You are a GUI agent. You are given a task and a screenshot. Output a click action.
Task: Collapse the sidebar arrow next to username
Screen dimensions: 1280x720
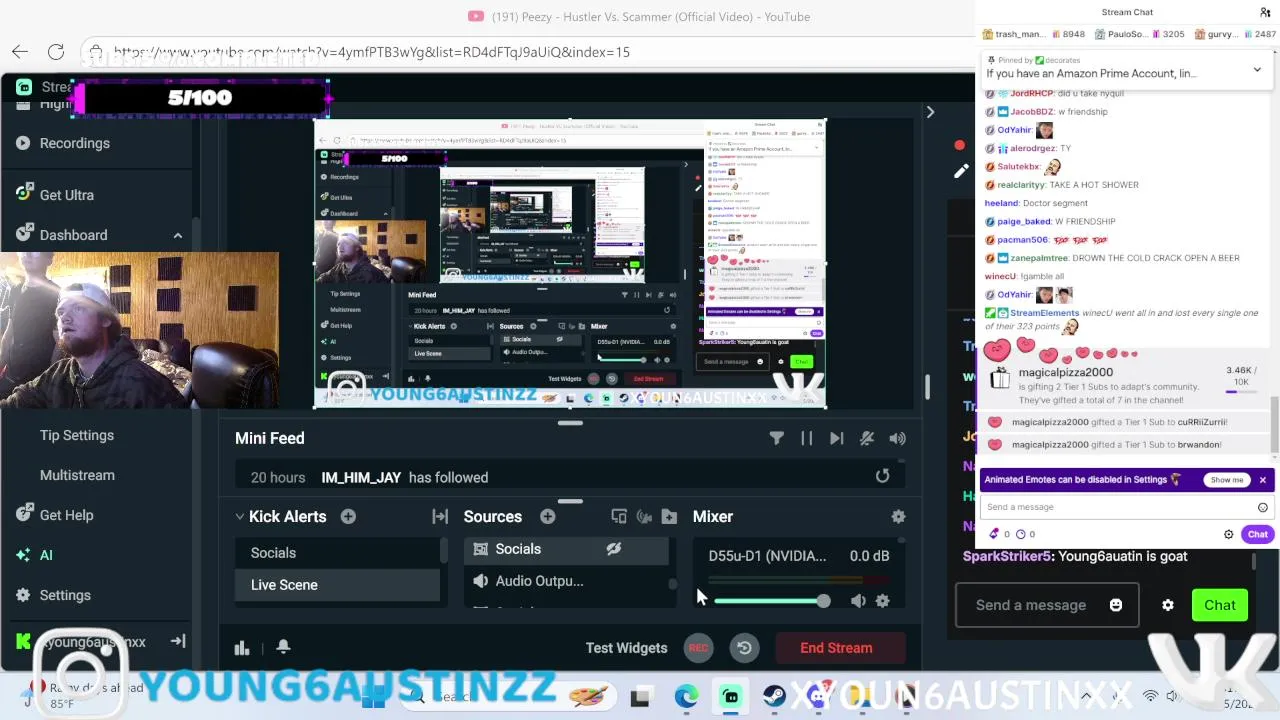[x=178, y=641]
